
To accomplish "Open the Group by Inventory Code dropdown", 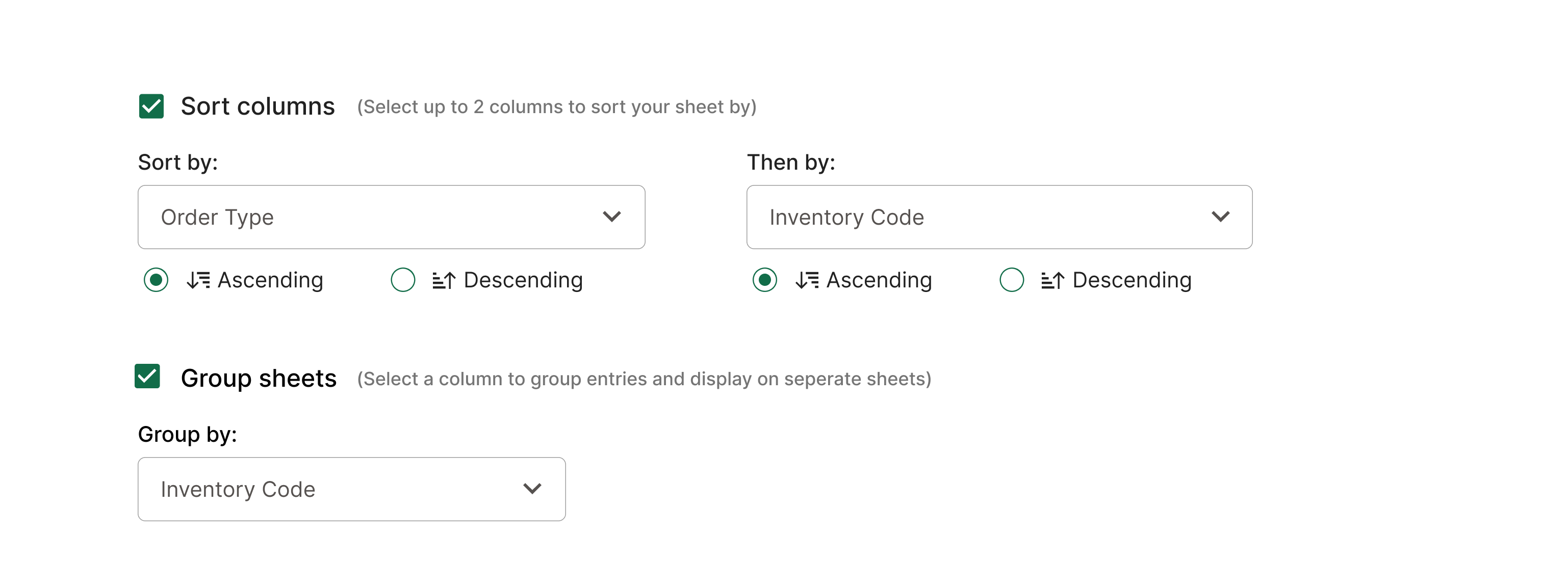I will pos(352,489).
